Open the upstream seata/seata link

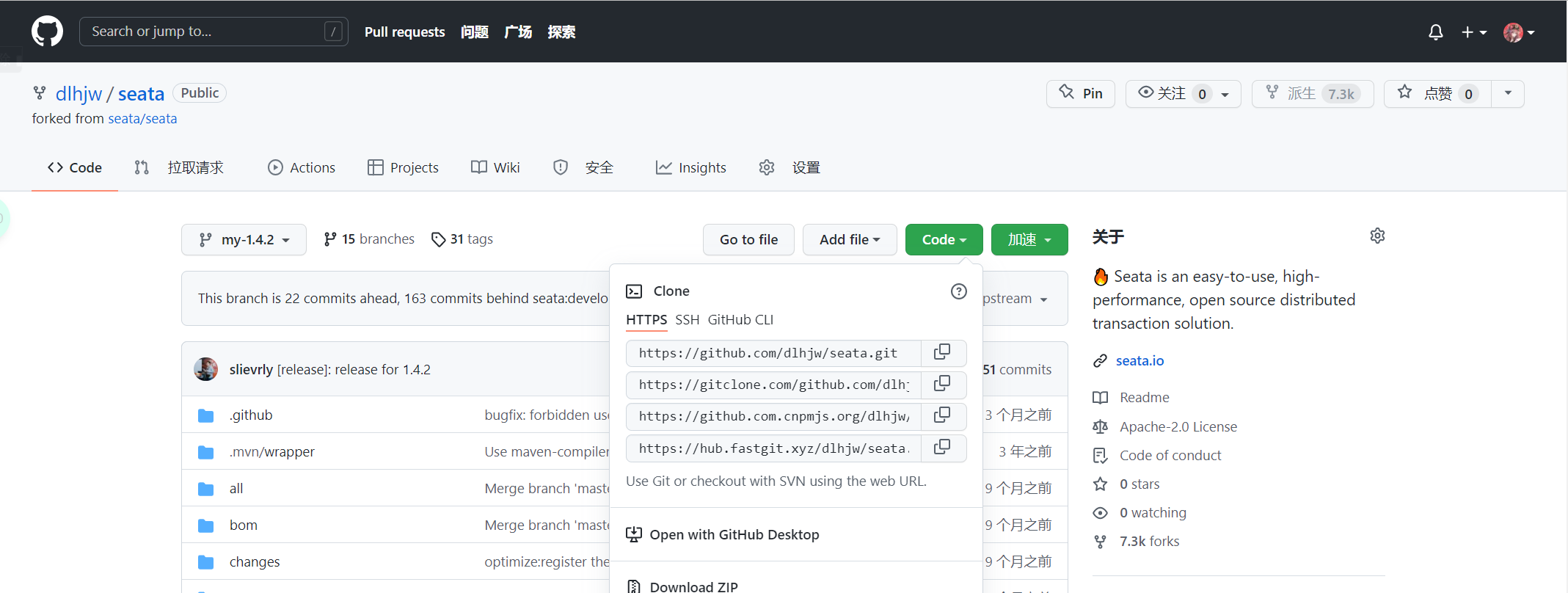point(142,119)
